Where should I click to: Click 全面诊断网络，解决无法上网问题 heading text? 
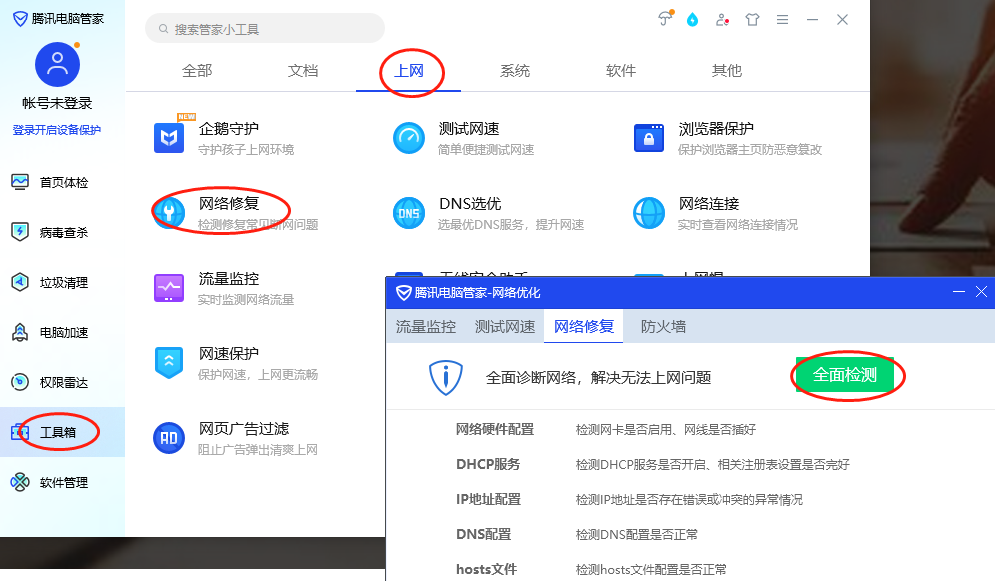coord(598,377)
